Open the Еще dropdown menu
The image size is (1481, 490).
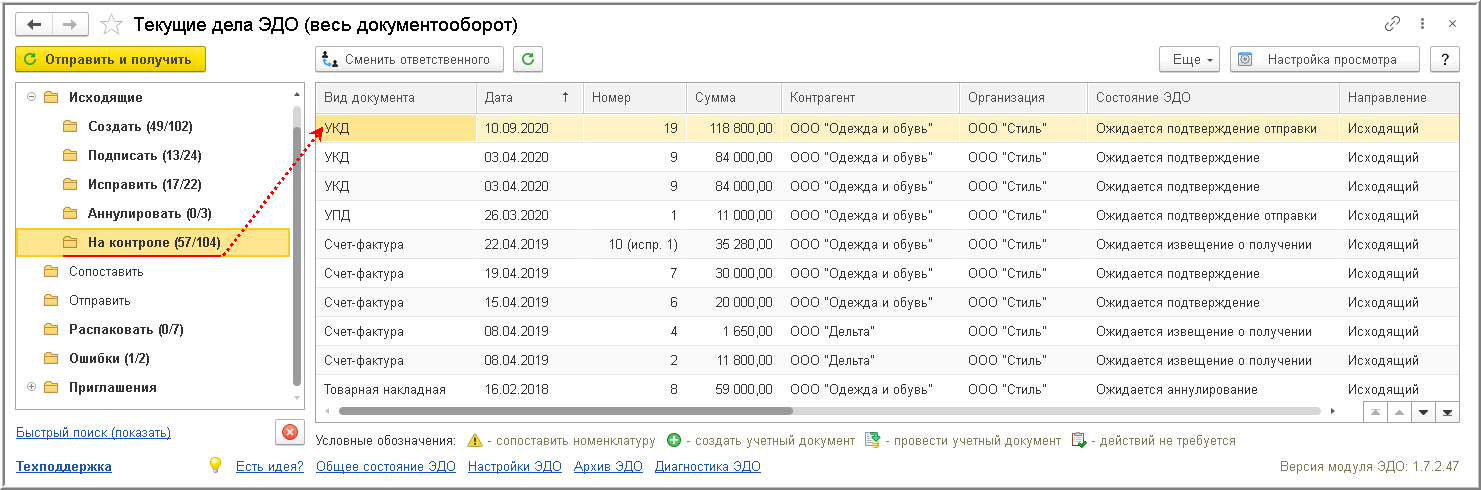(1188, 59)
